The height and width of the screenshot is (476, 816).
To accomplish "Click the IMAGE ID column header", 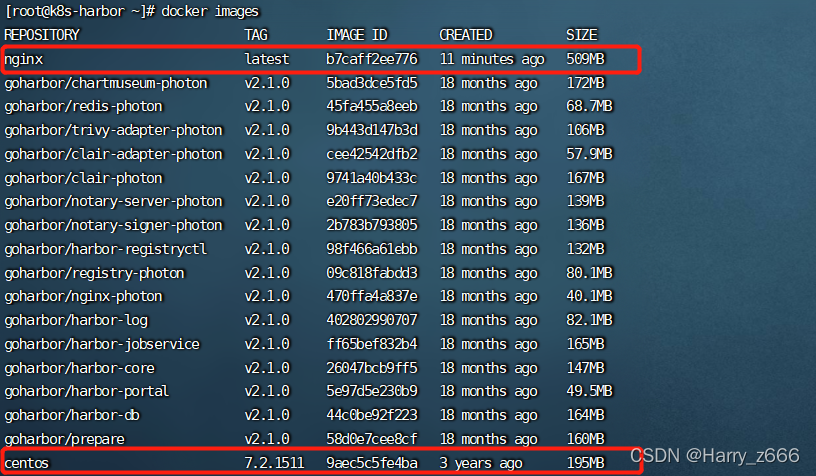I will (x=357, y=35).
